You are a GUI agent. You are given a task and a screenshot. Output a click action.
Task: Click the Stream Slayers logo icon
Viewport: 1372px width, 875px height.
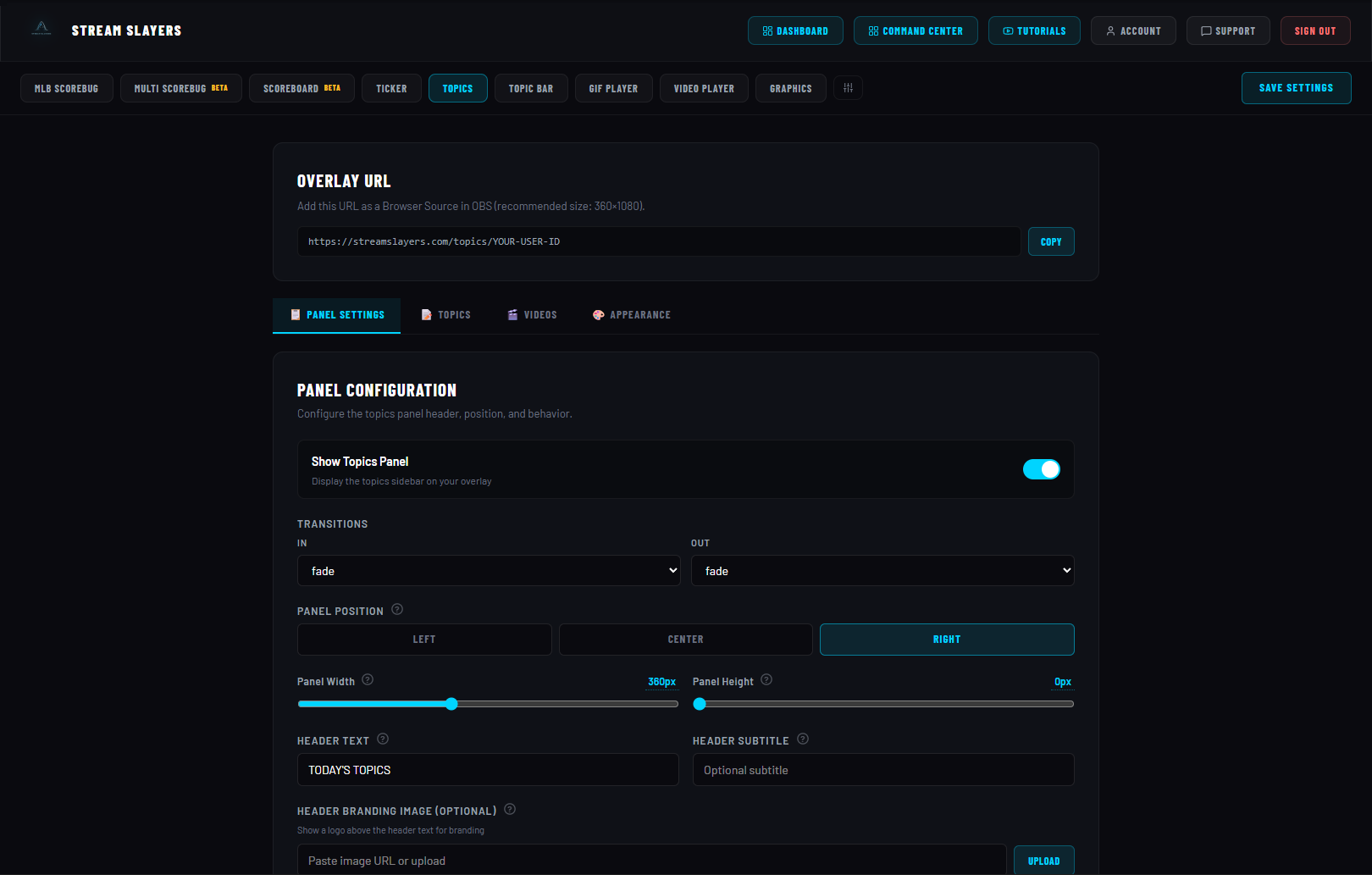(41, 29)
